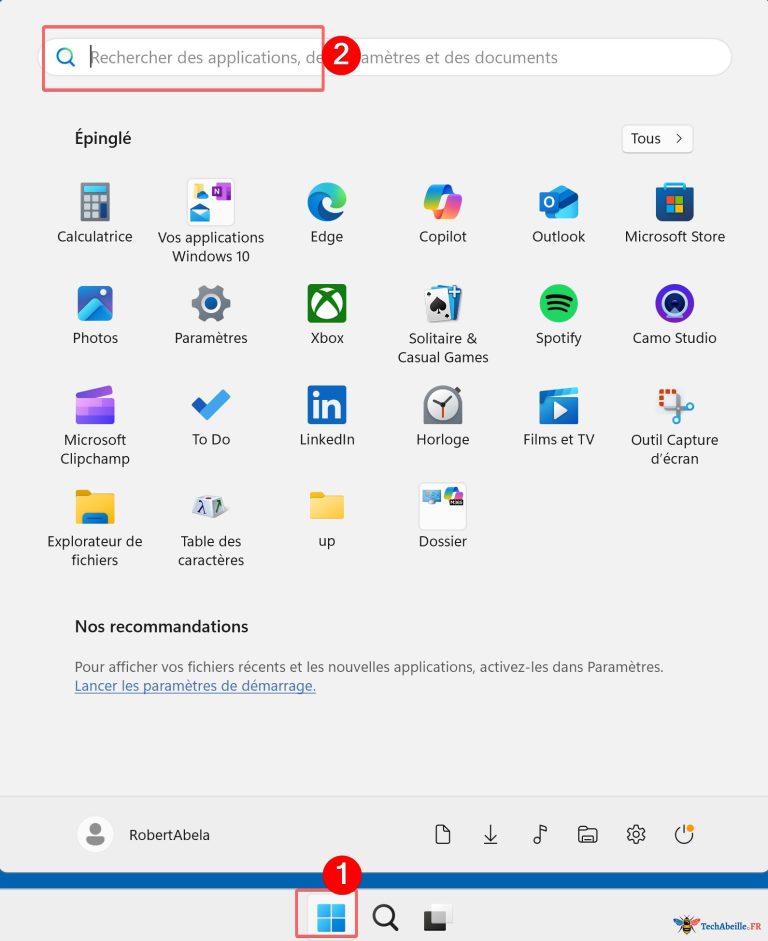Image resolution: width=768 pixels, height=941 pixels.
Task: Open the Photos app
Action: pyautogui.click(x=95, y=314)
